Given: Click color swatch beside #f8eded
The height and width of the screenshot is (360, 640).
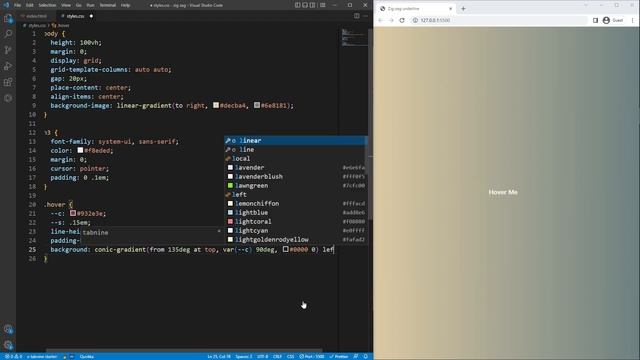Looking at the screenshot, I should click(x=80, y=150).
